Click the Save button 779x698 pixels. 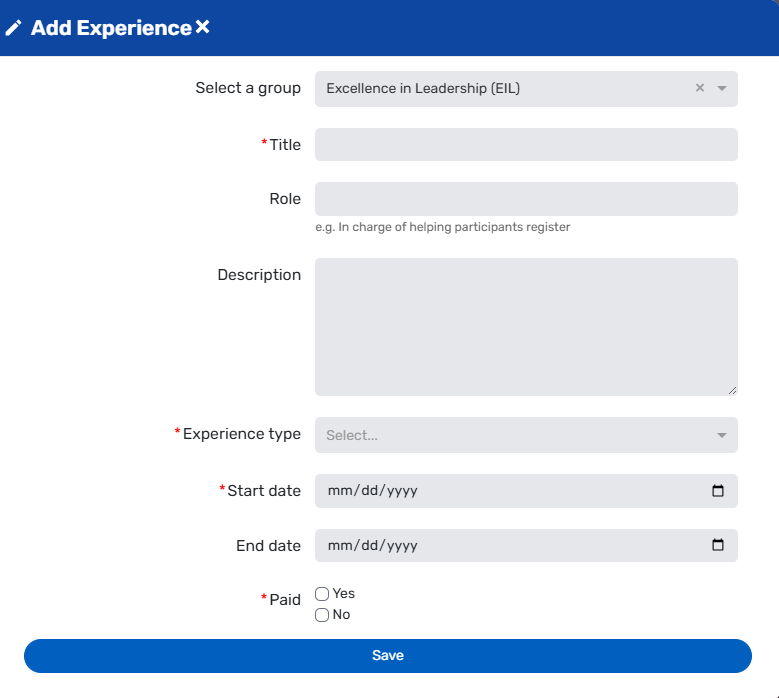pos(388,656)
